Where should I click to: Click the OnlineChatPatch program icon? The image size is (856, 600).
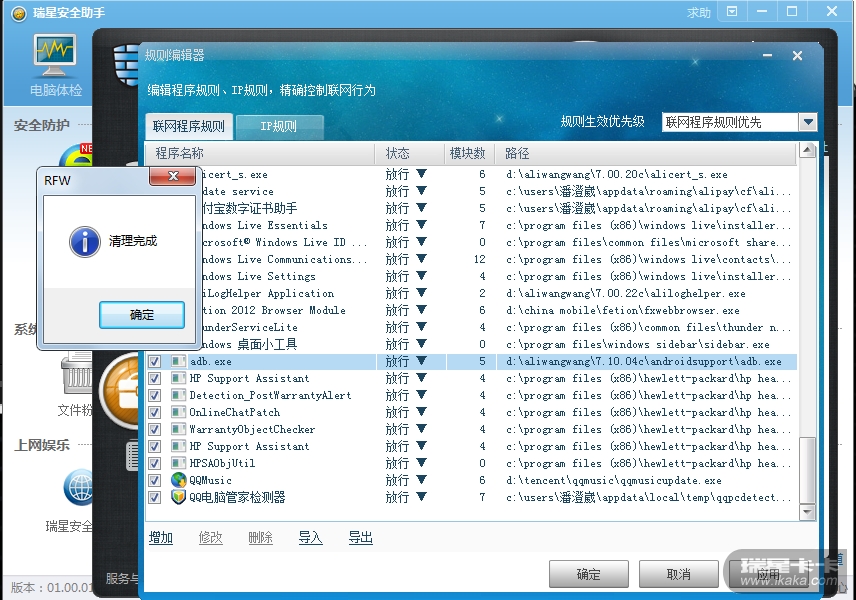[179, 412]
